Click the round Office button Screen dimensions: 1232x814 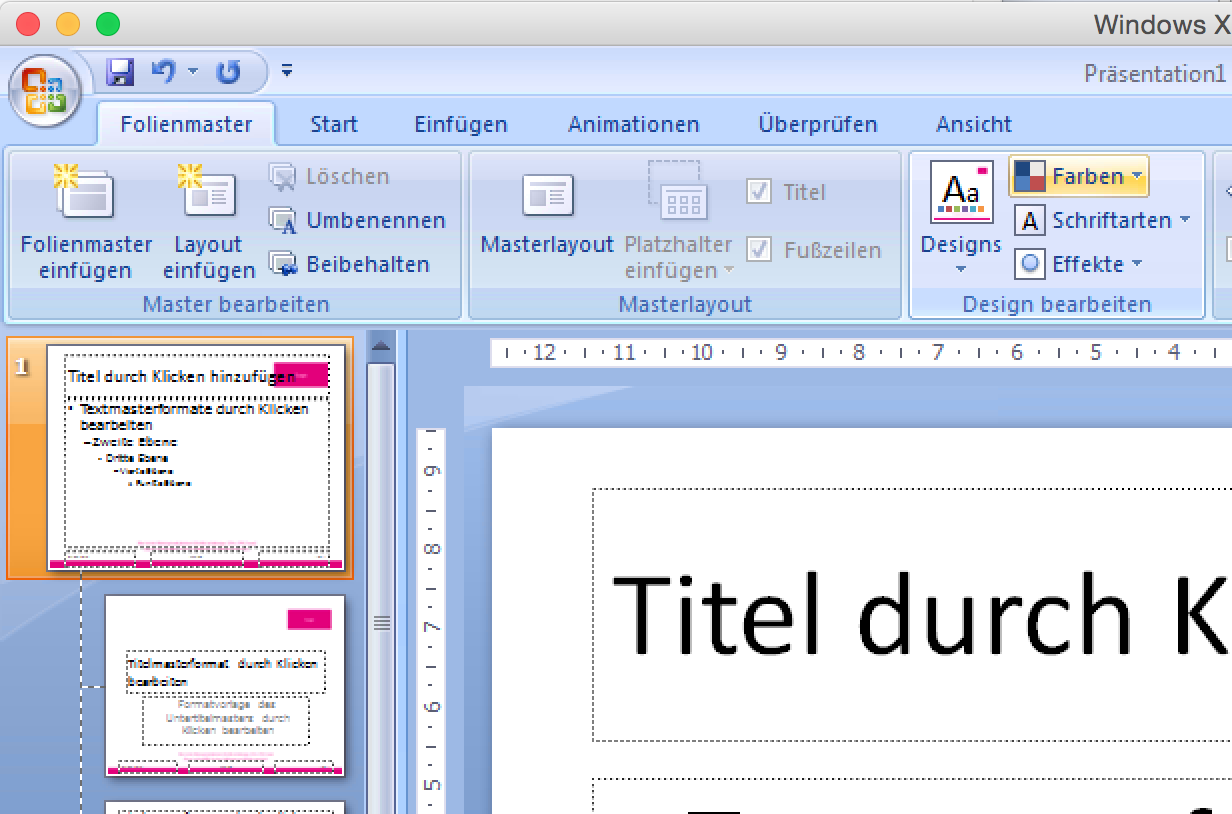(44, 91)
